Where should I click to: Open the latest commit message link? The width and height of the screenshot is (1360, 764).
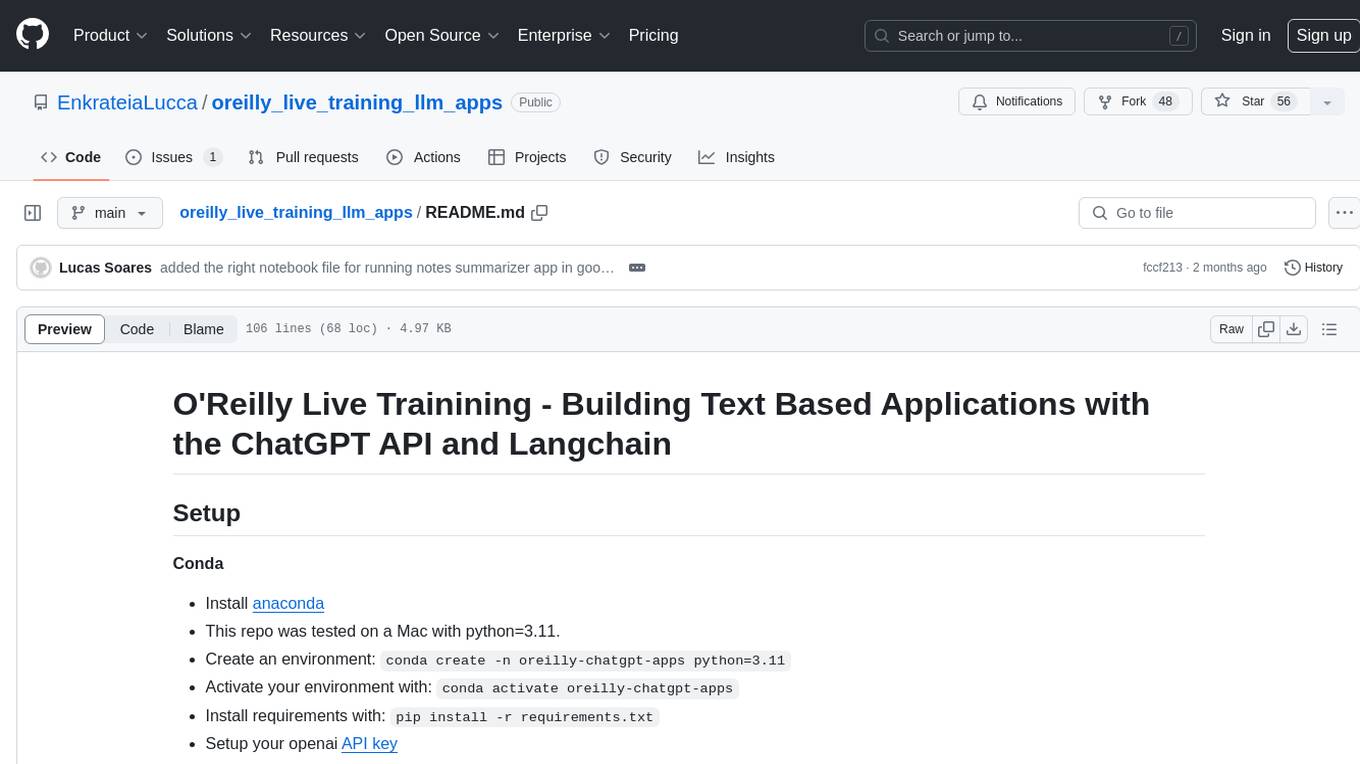[387, 267]
